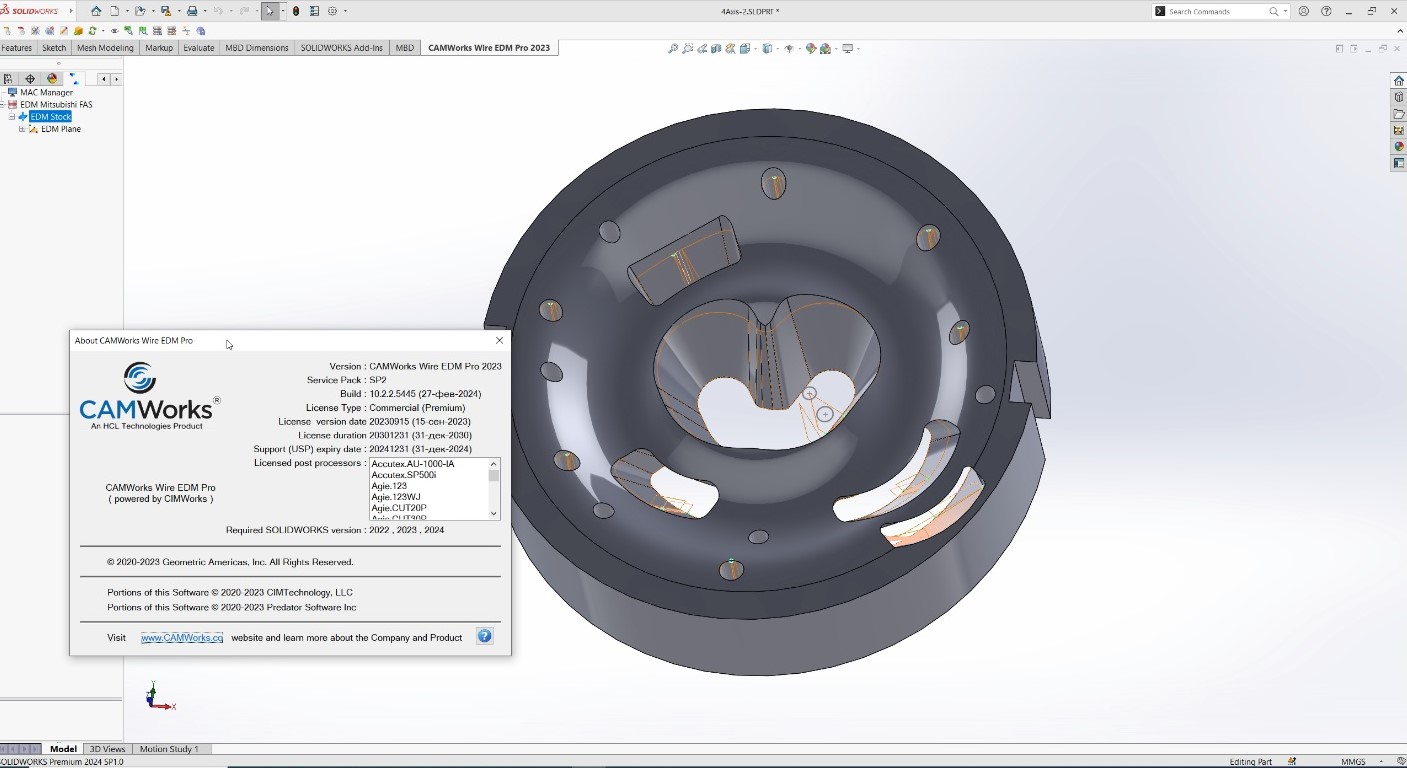Image resolution: width=1407 pixels, height=768 pixels.
Task: Click Edit Appearance color ball icon in view toolbar
Action: click(x=810, y=48)
